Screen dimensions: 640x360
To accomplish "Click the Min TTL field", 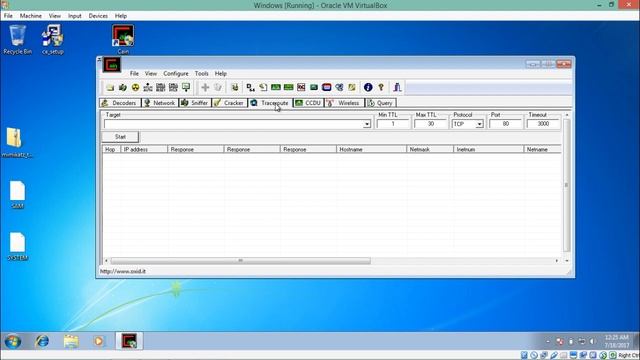I will pyautogui.click(x=393, y=124).
